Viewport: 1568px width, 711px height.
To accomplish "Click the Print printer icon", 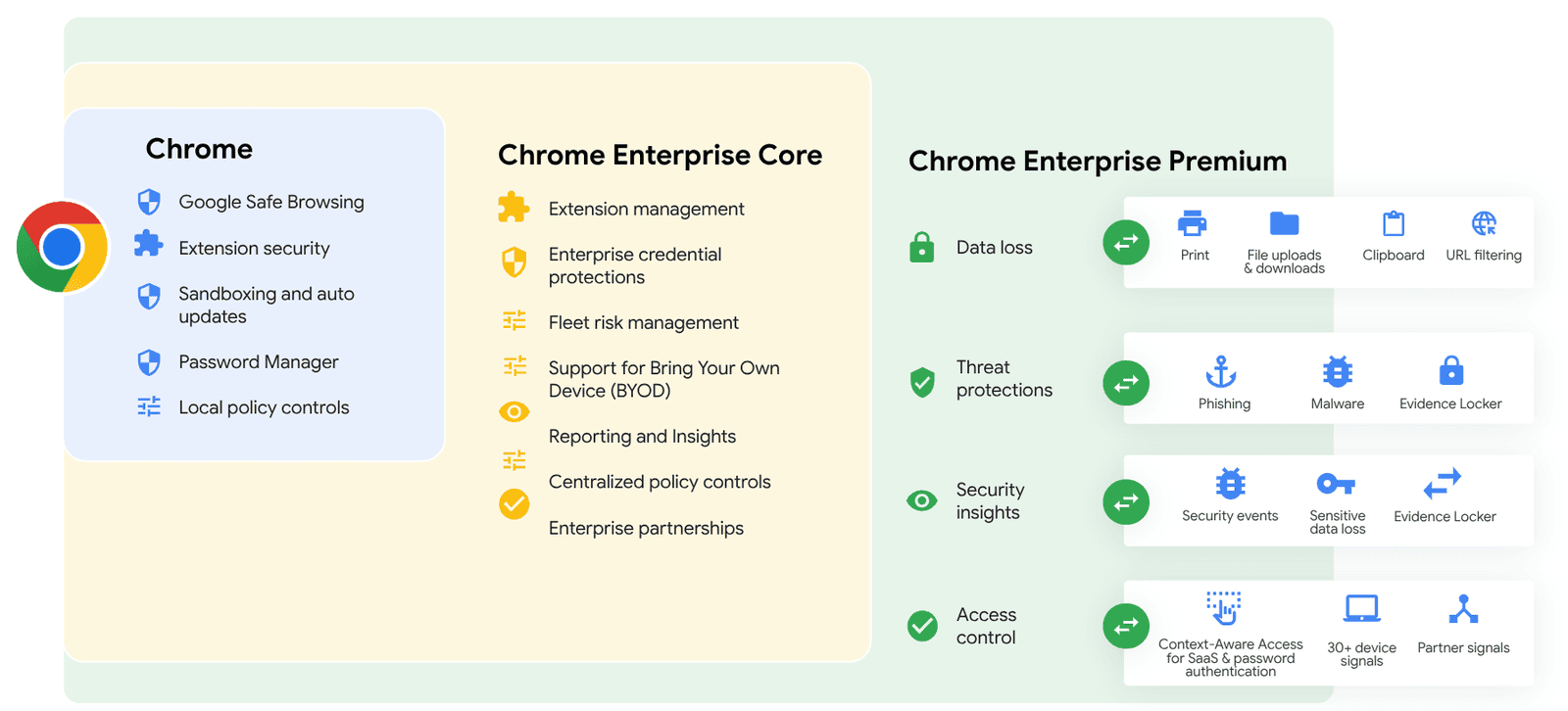I will point(1193,224).
